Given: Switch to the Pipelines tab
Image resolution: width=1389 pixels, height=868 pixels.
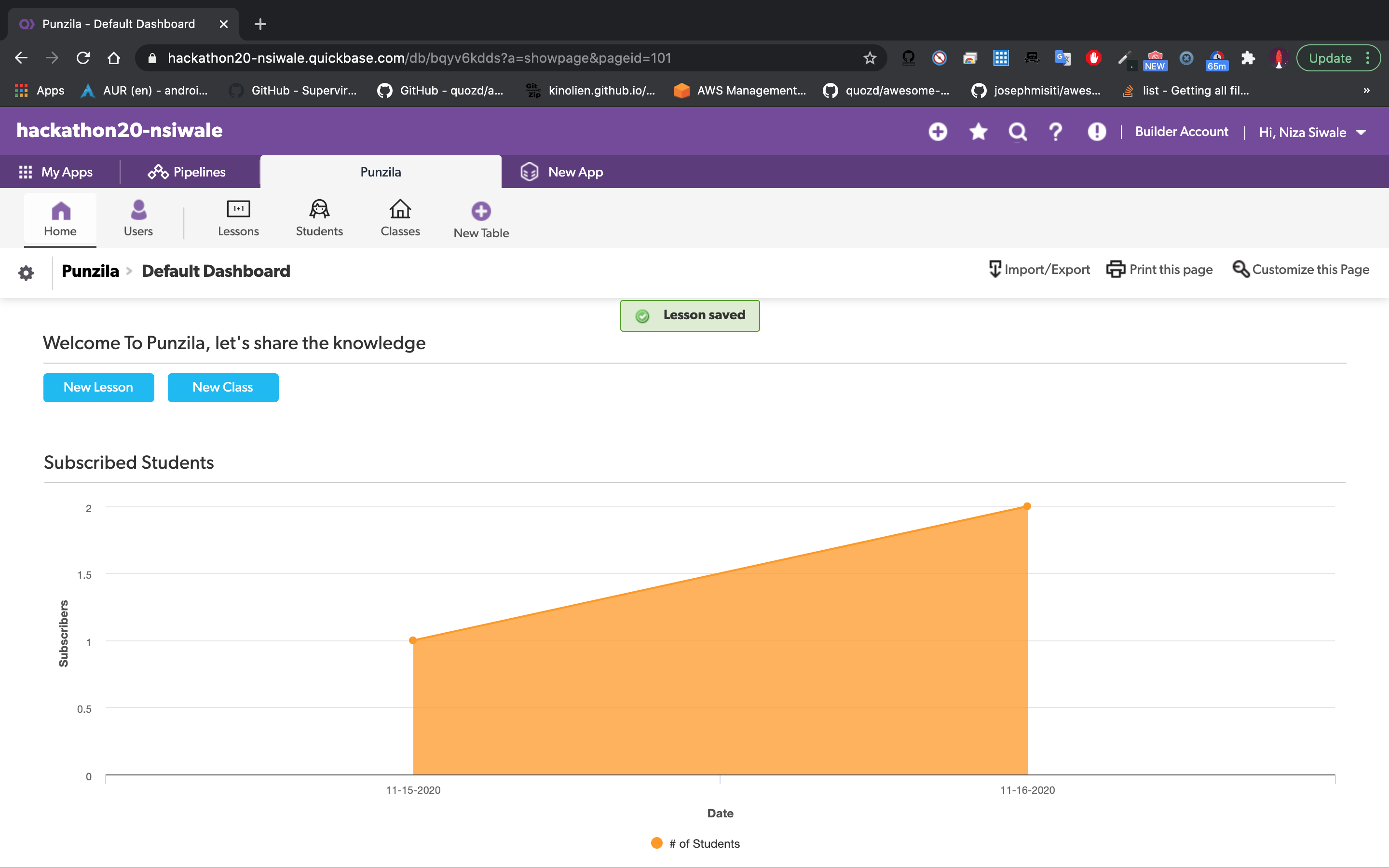Looking at the screenshot, I should (187, 172).
